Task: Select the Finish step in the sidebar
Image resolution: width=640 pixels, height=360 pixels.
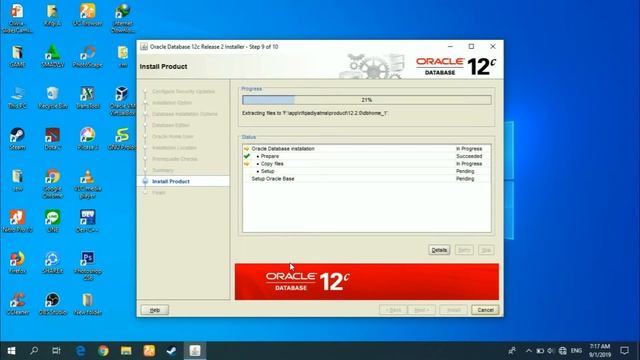Action: coord(159,193)
